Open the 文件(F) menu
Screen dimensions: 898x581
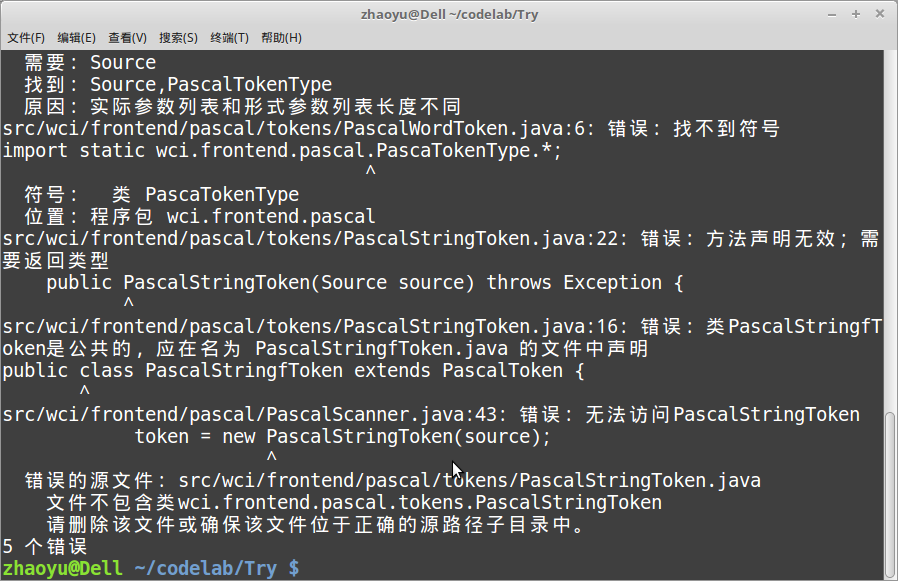[26, 38]
